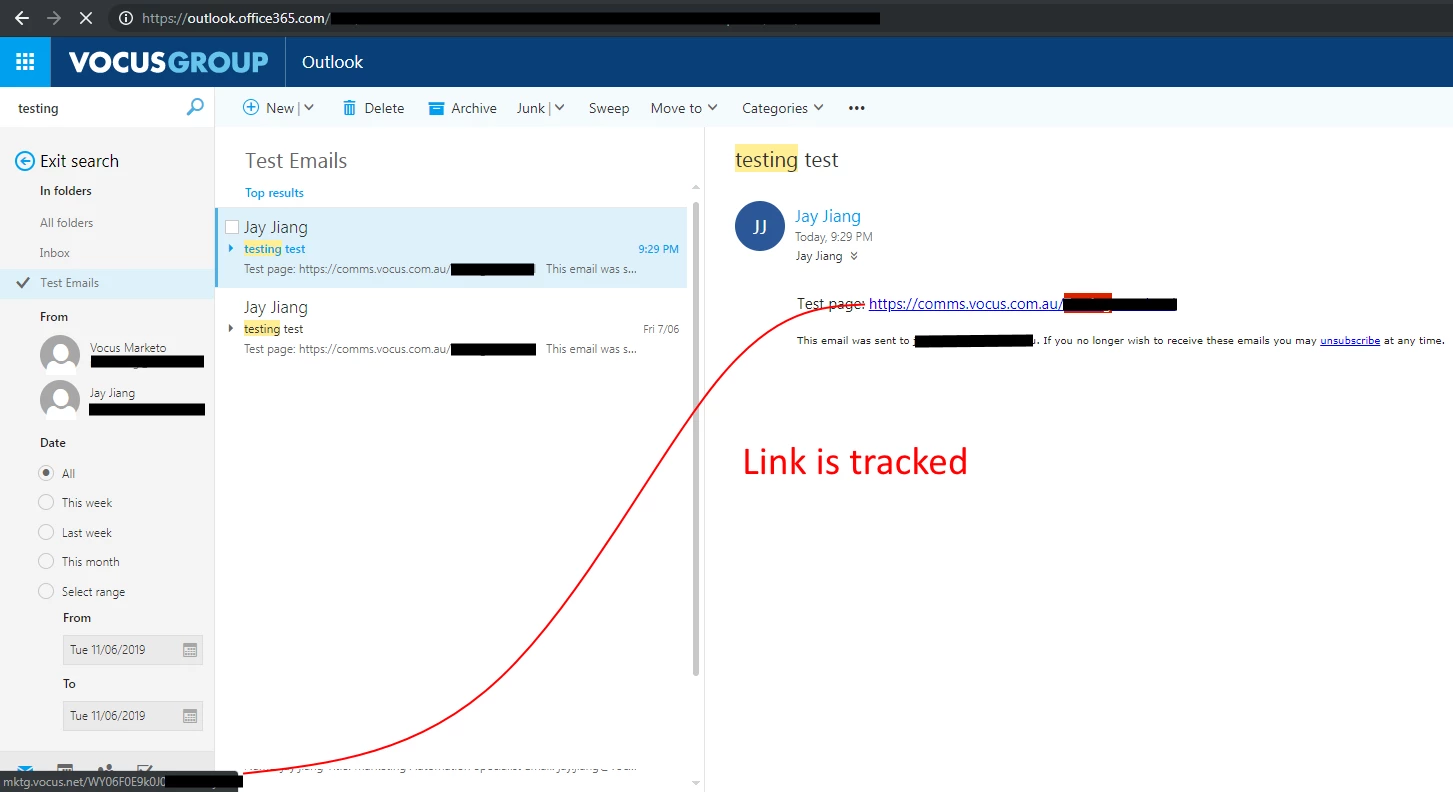Viewport: 1453px width, 792px height.
Task: Click the unsubscribe link
Action: coord(1350,341)
